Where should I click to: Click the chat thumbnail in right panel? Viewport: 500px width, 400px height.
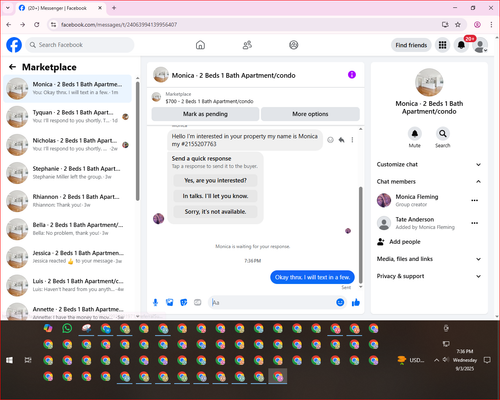tap(429, 83)
